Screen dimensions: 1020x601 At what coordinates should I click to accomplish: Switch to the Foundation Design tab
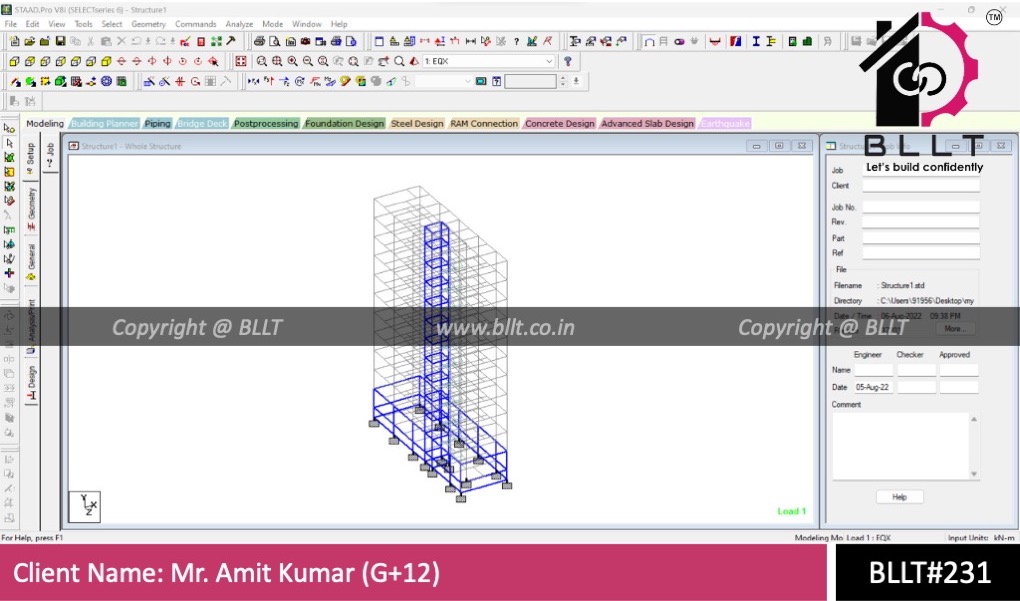[x=344, y=124]
